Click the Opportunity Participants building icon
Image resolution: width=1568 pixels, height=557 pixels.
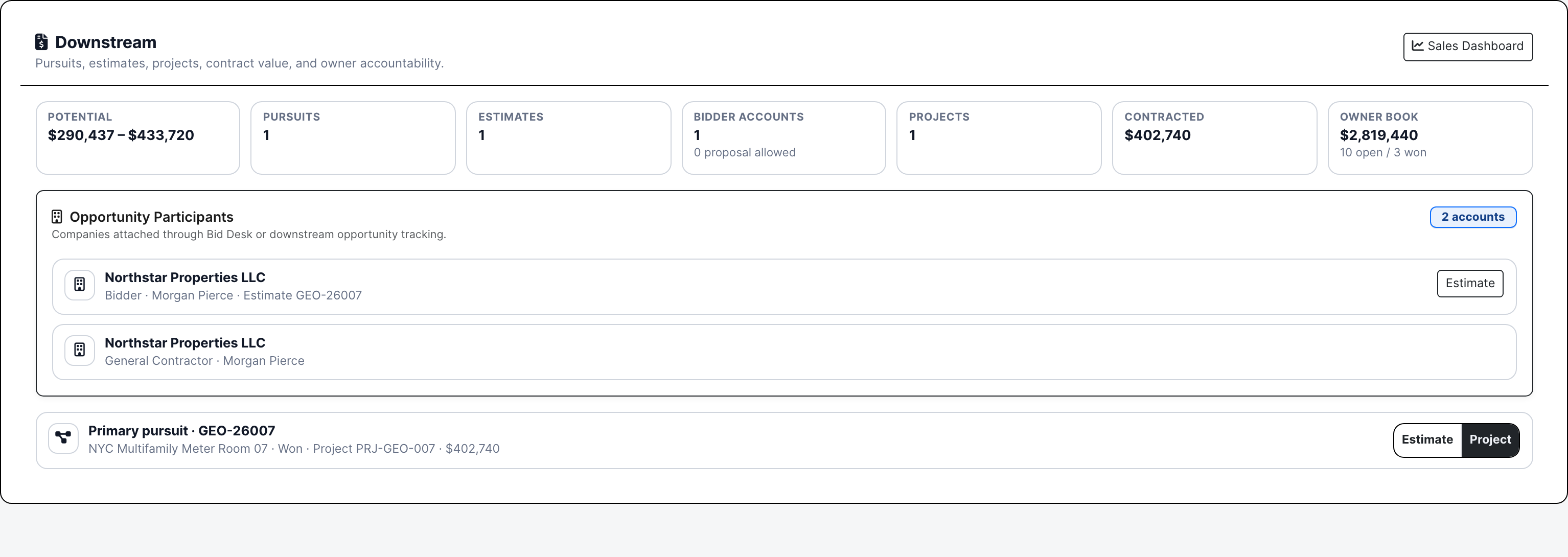57,217
